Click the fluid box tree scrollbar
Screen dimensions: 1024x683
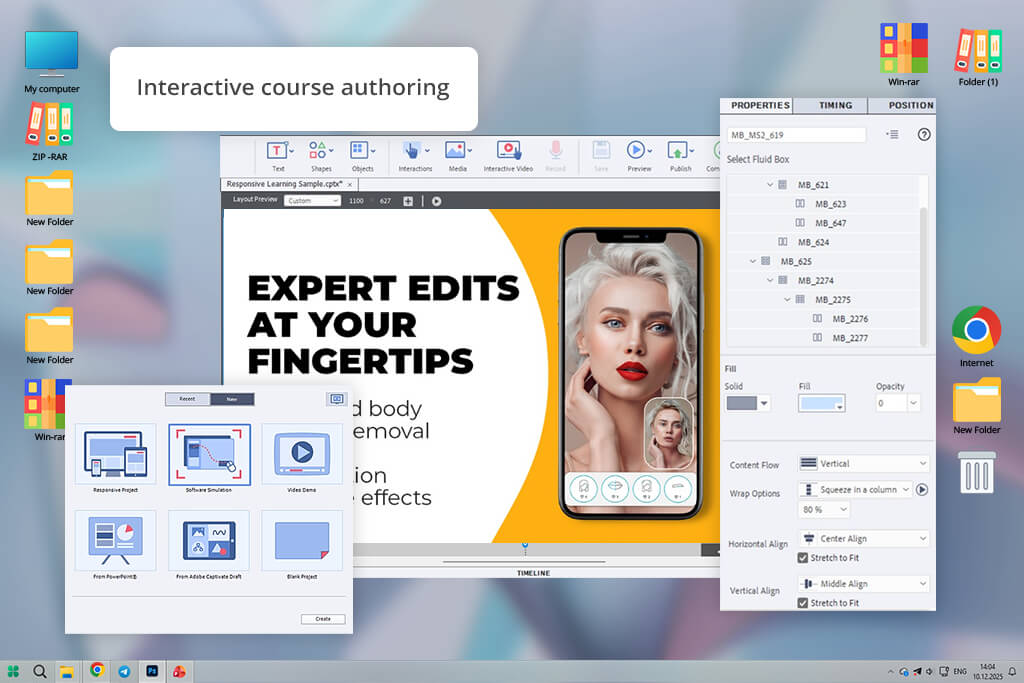[923, 276]
